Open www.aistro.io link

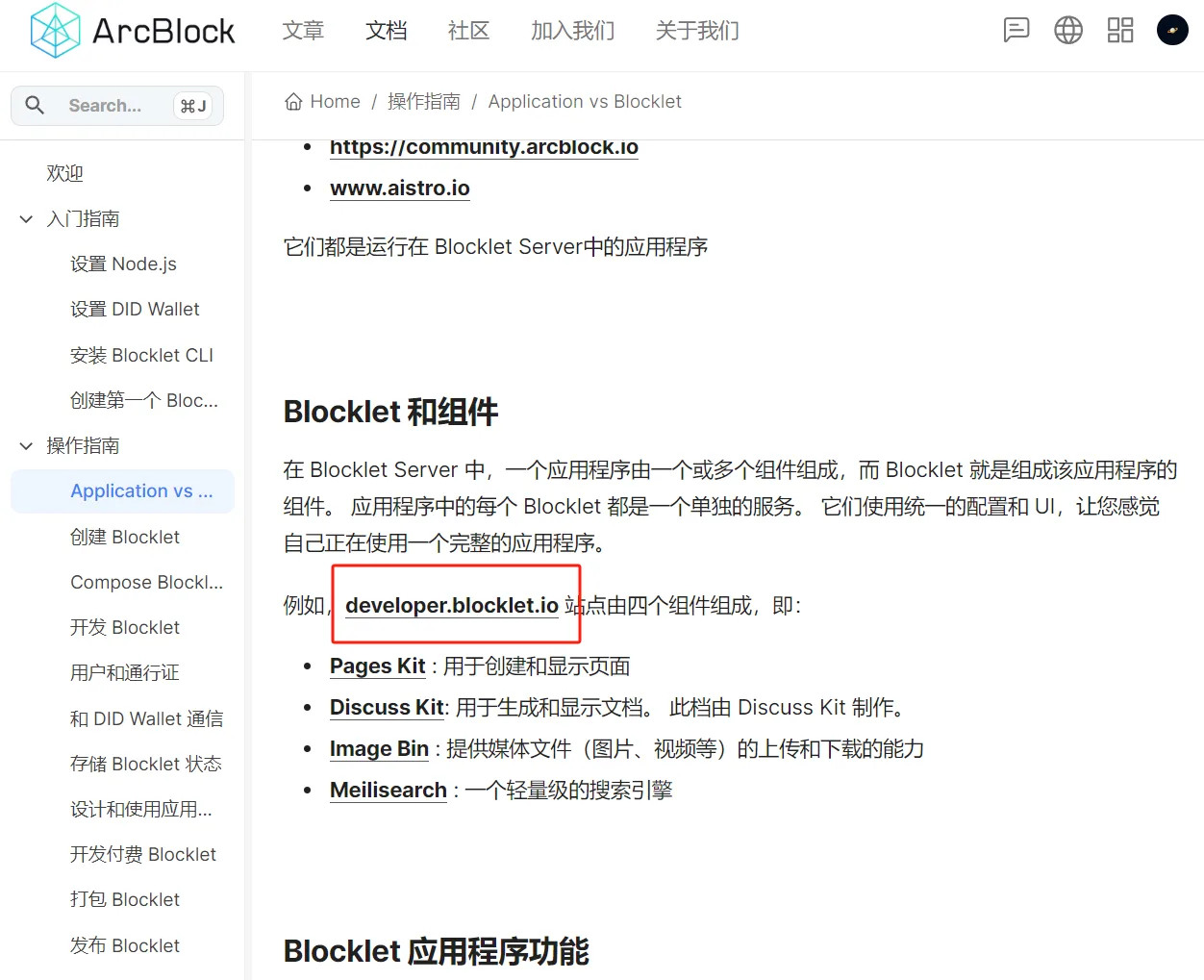(x=400, y=188)
